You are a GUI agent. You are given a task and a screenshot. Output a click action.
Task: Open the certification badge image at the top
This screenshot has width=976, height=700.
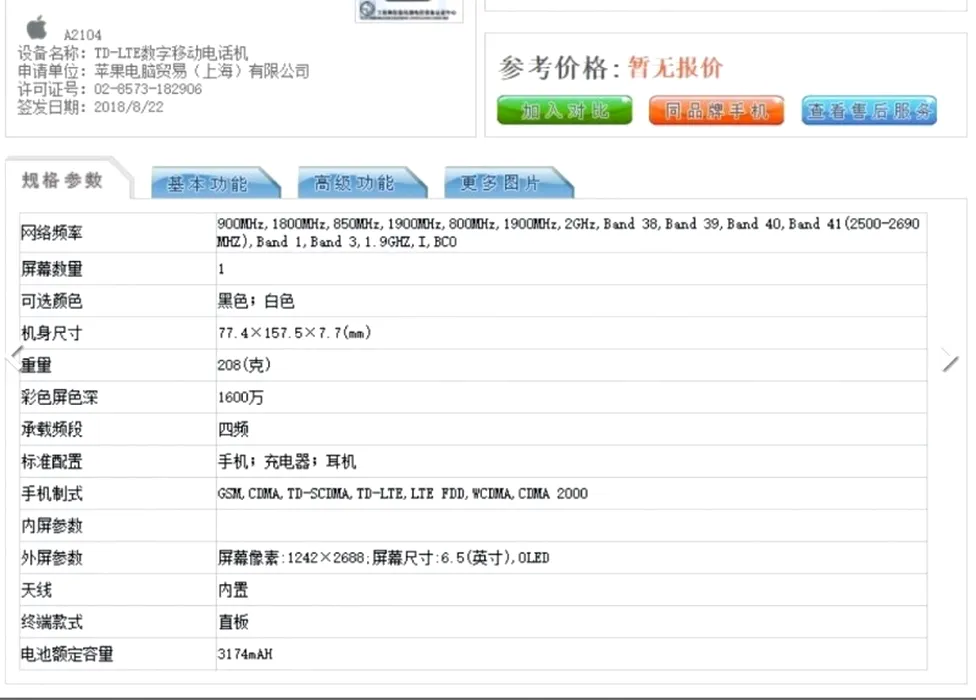(x=395, y=10)
